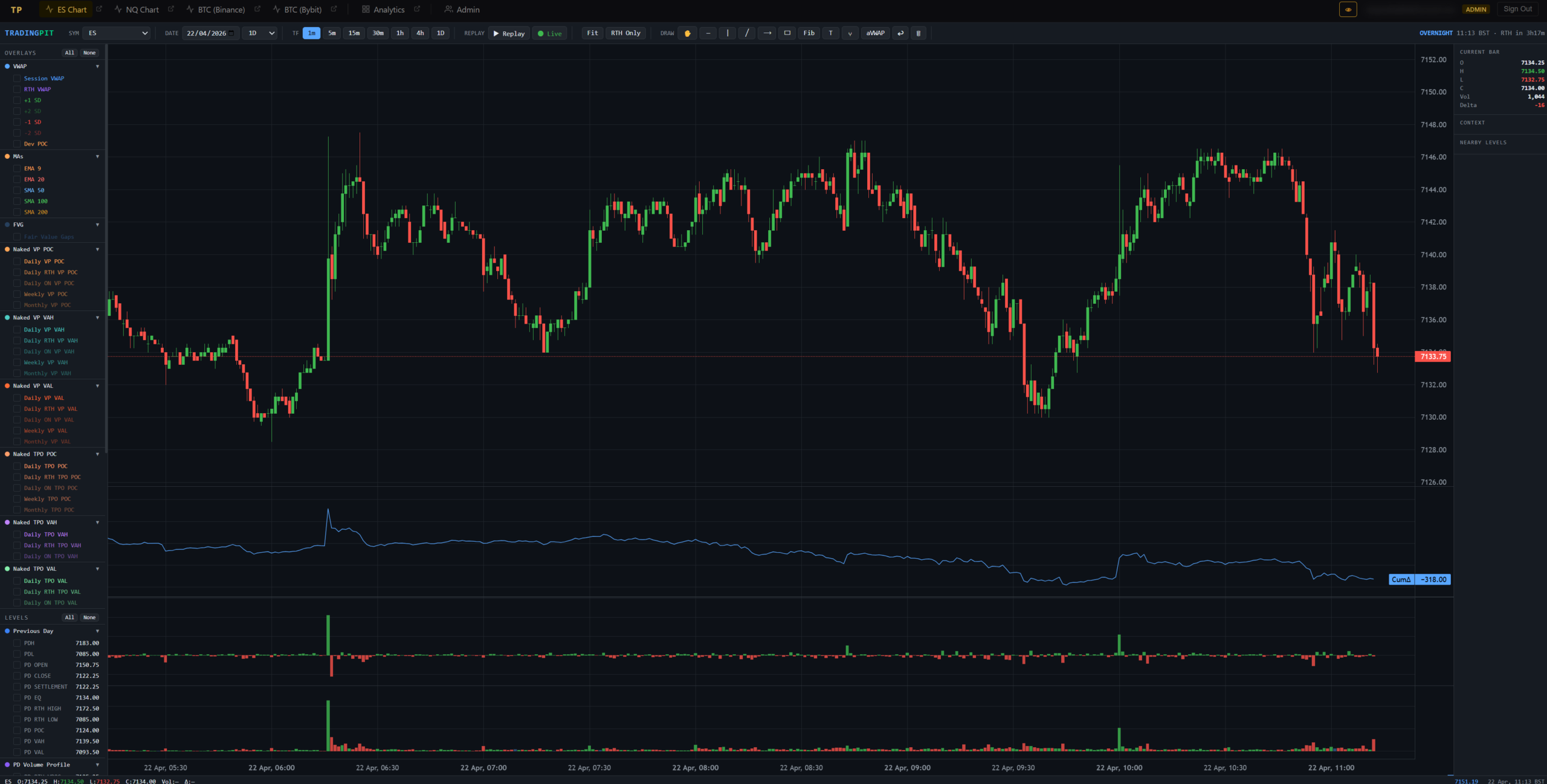The width and height of the screenshot is (1547, 784).
Task: Select the diagonal trend line tool
Action: pos(747,33)
